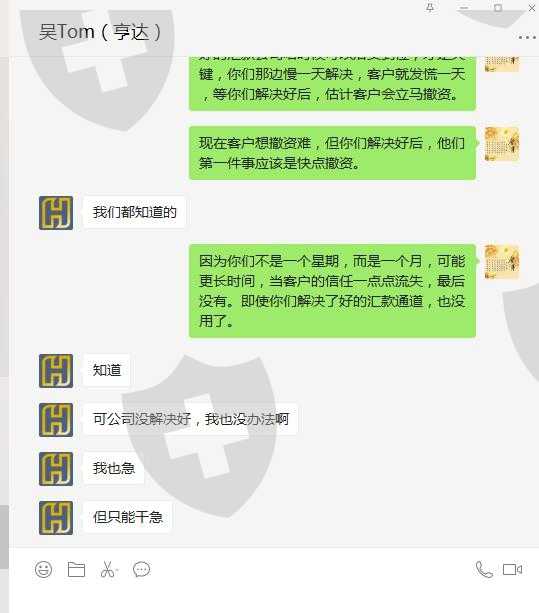539x613 pixels.
Task: Click the H avatar beside 知道 message
Action: click(56, 371)
